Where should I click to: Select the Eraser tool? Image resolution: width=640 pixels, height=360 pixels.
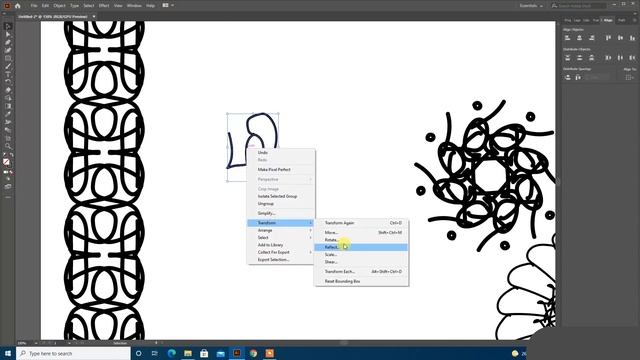(7, 90)
